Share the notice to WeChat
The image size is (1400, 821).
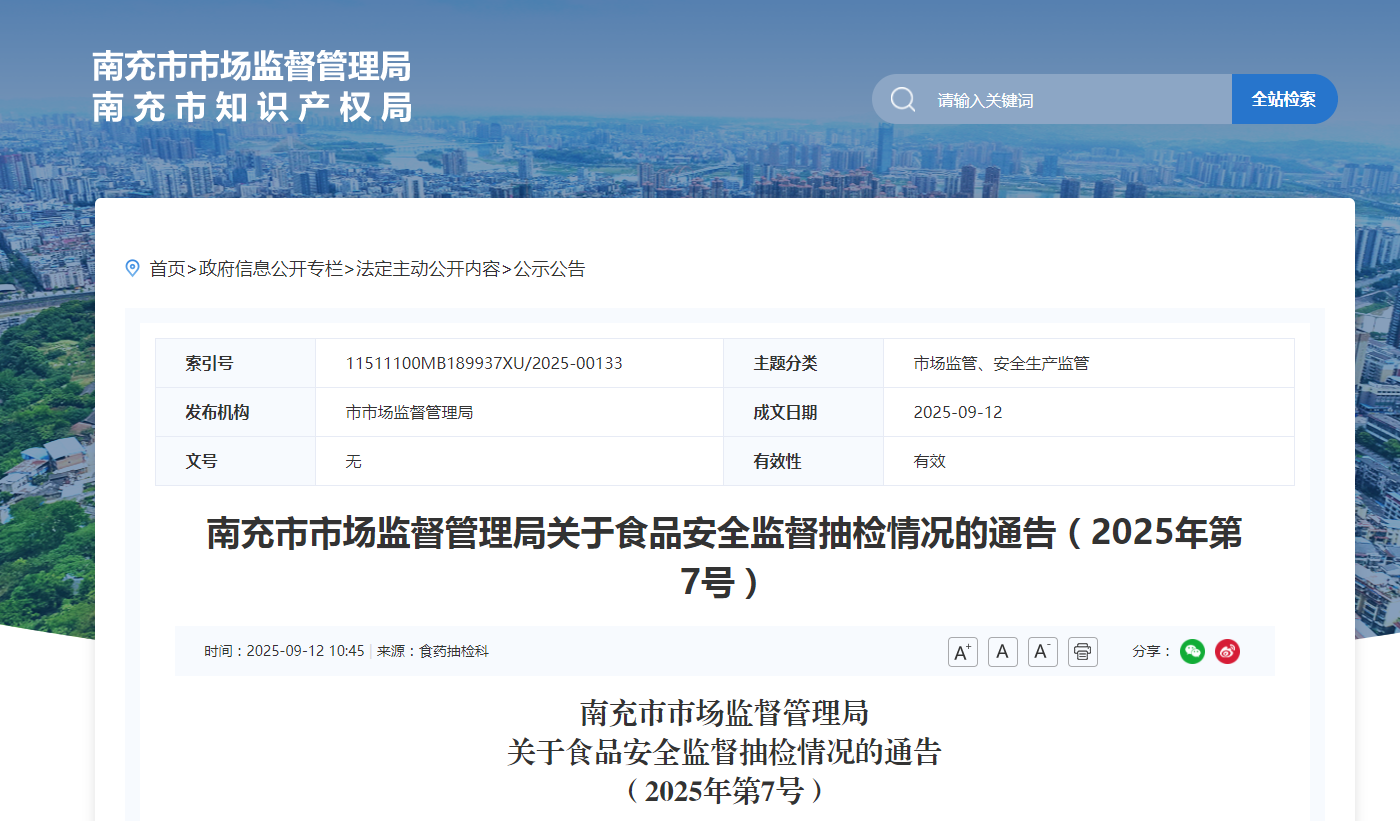click(x=1192, y=651)
